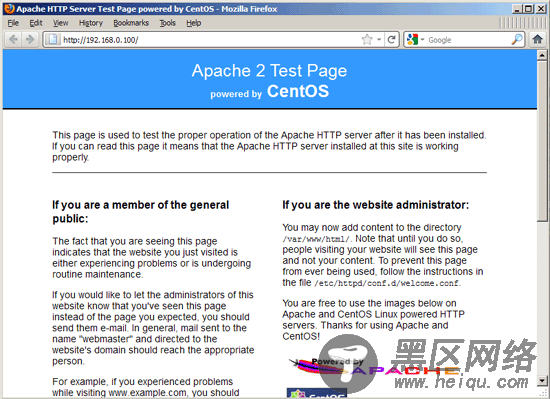550x399 pixels.
Task: Open the address bar history dropdown arrow
Action: 379,40
